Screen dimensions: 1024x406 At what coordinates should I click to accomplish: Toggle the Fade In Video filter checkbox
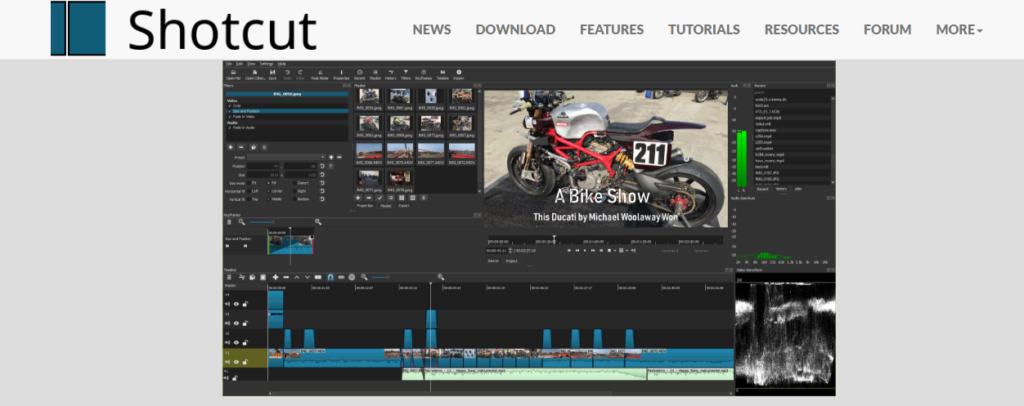point(230,117)
